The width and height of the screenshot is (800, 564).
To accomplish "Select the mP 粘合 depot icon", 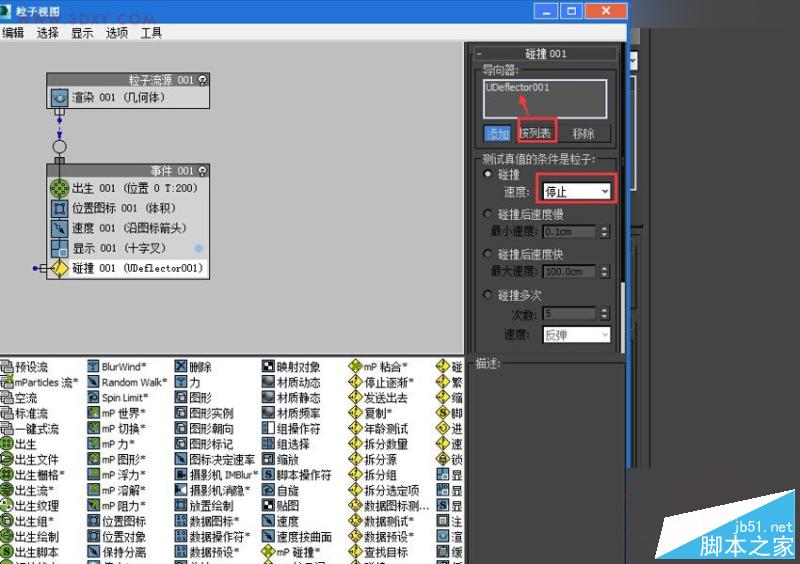I will tap(355, 366).
